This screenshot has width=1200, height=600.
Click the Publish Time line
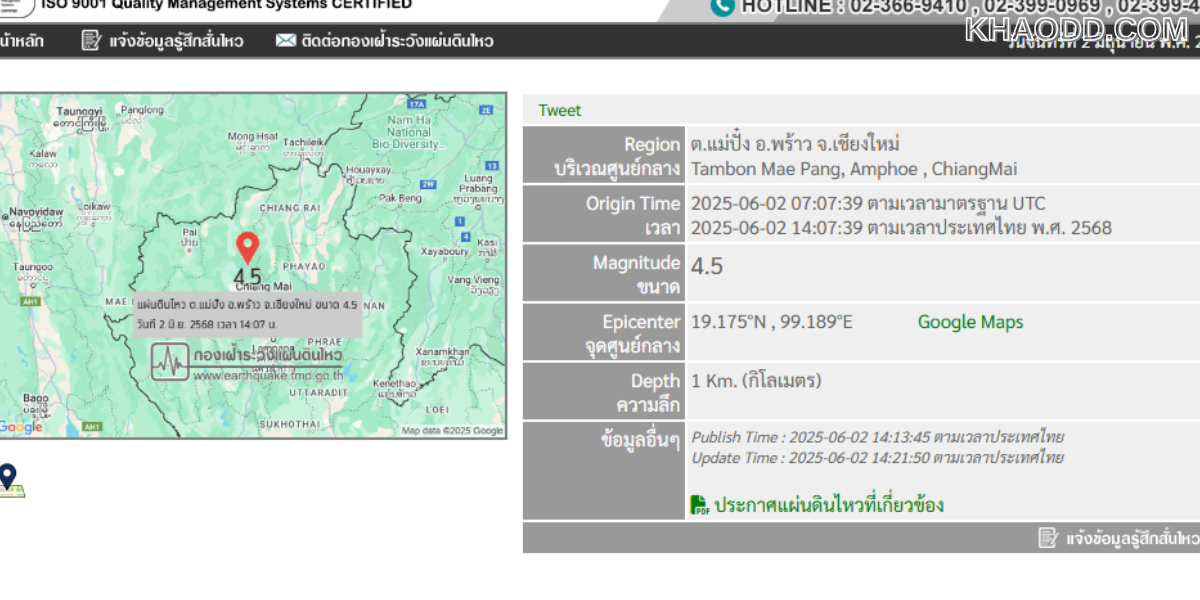pyautogui.click(x=878, y=437)
